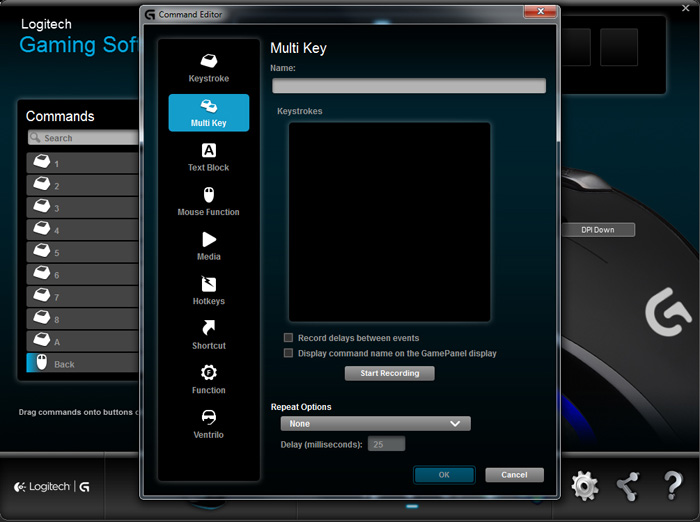Click Start Recording button
This screenshot has width=700, height=522.
pyautogui.click(x=389, y=373)
